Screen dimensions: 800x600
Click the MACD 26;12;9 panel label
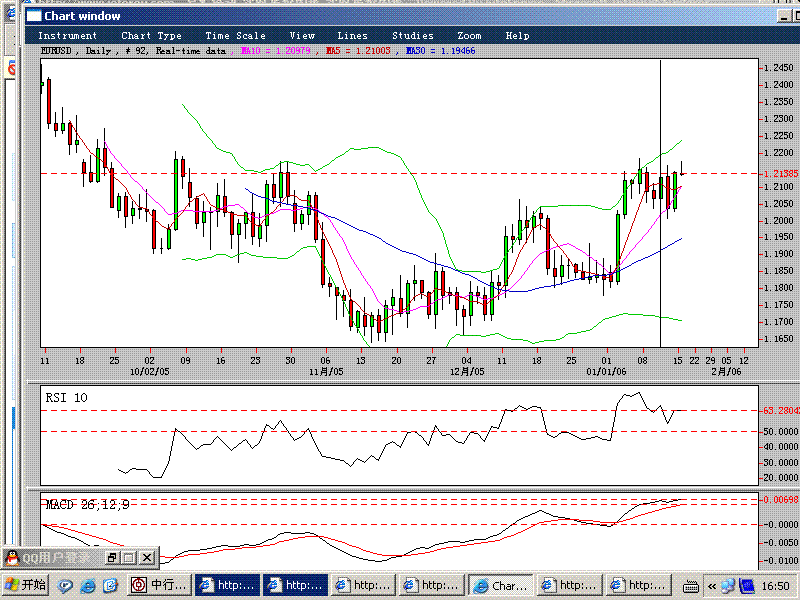point(88,505)
